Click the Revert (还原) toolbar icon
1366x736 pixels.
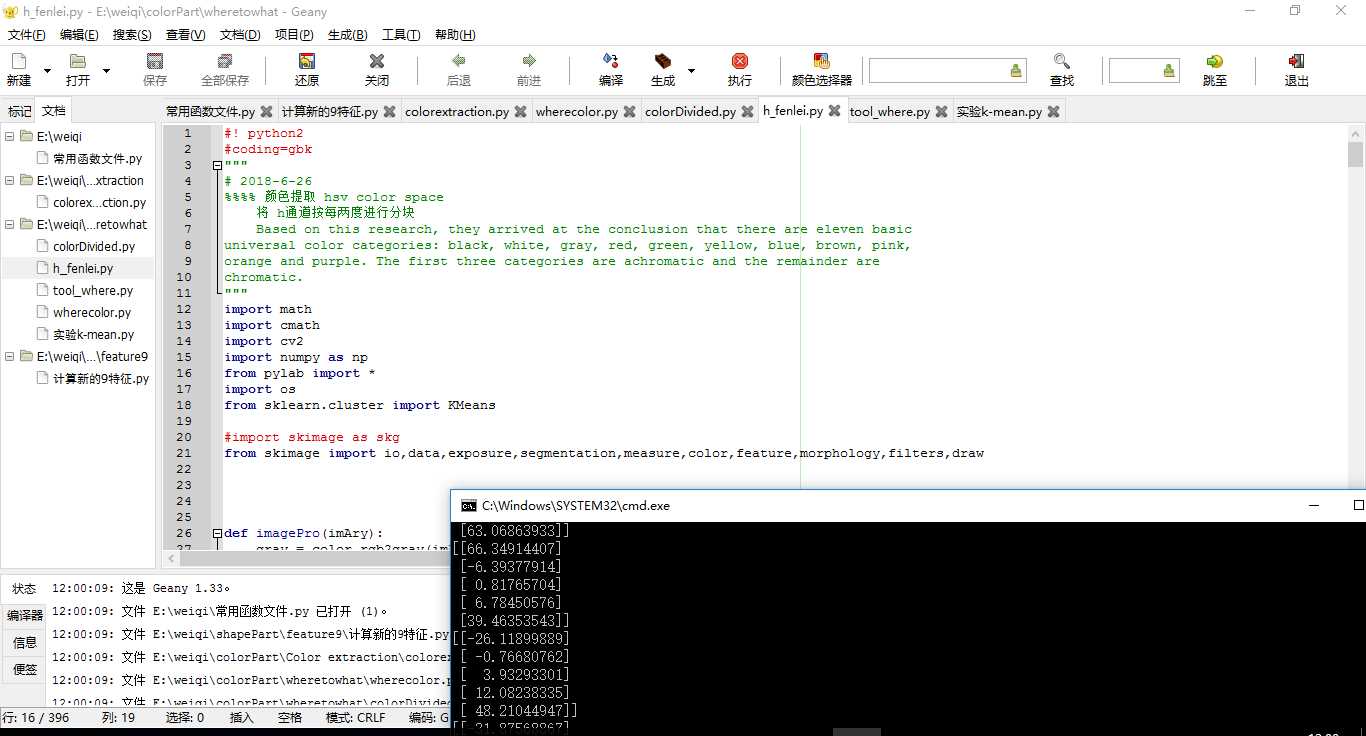click(x=306, y=62)
